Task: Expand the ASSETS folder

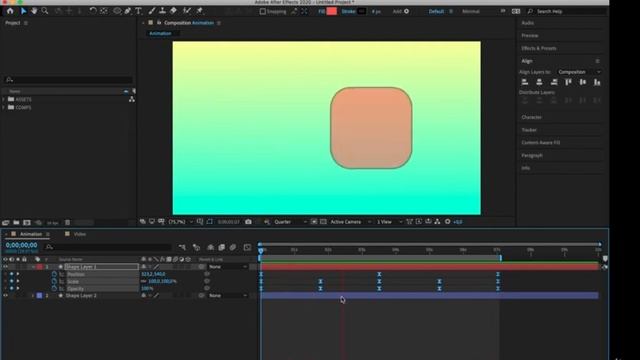Action: point(4,99)
